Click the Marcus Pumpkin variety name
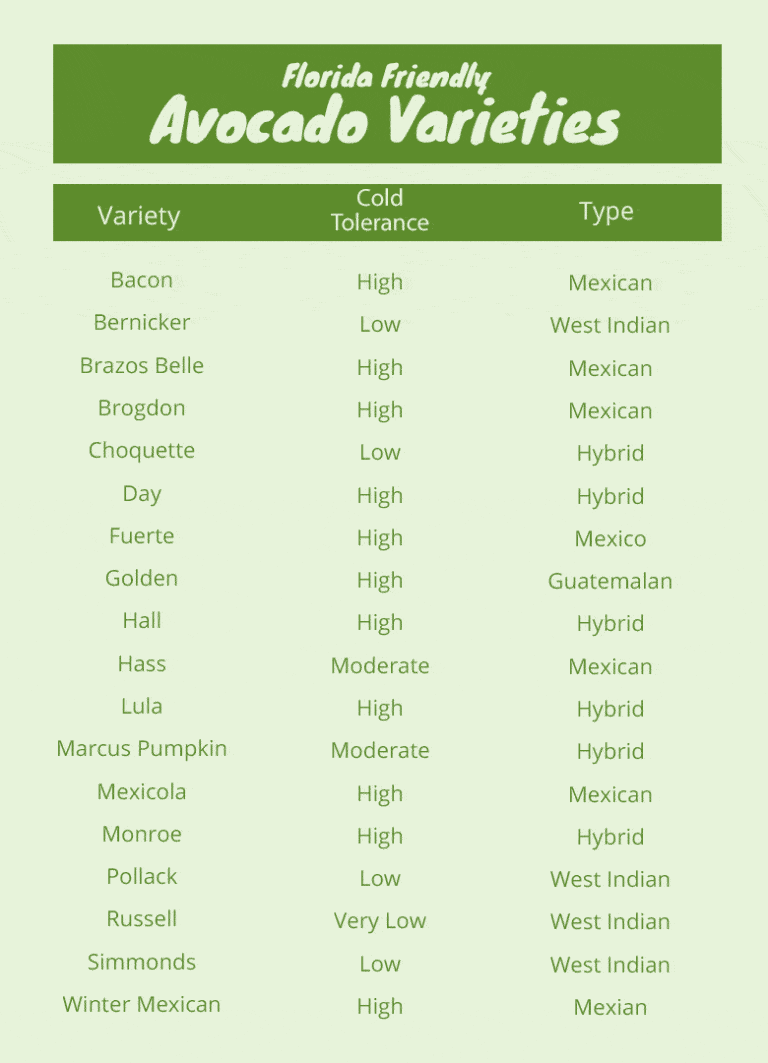The image size is (768, 1063). [x=142, y=749]
